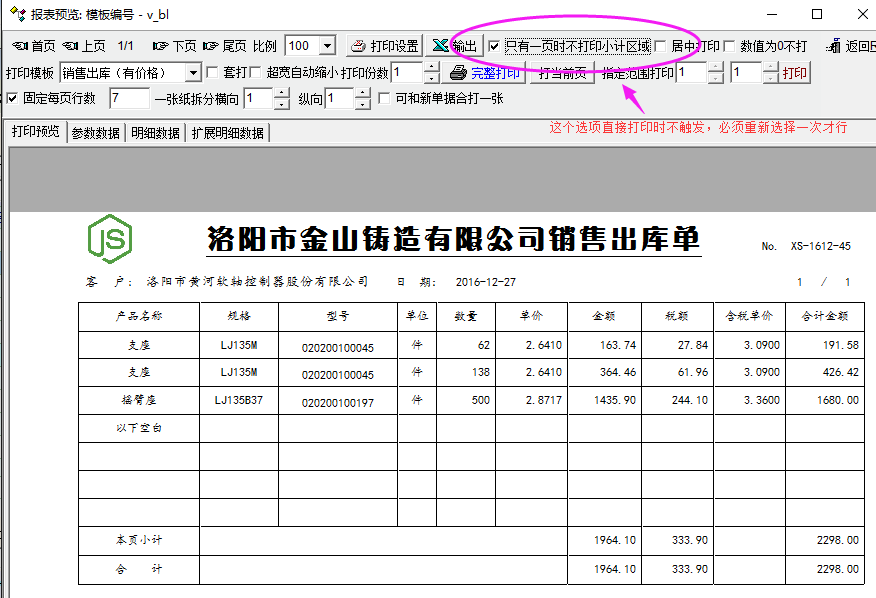Enable 居中打印 checkbox

[x=660, y=46]
